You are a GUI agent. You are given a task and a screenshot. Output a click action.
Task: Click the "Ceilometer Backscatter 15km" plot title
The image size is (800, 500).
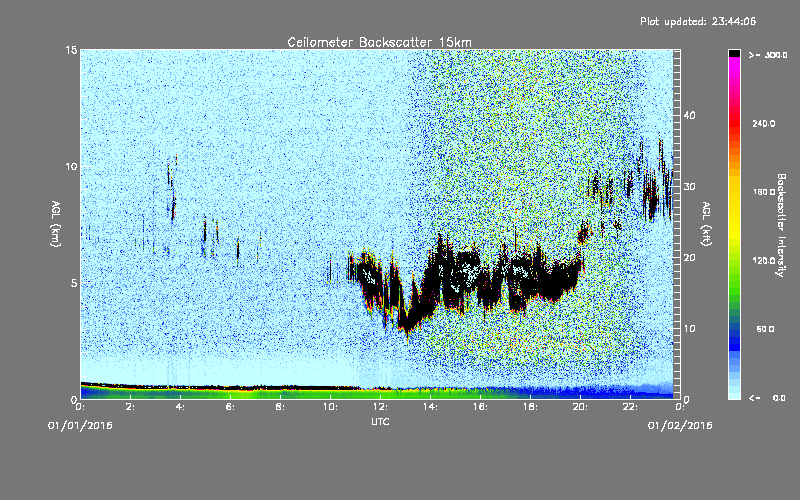click(379, 42)
